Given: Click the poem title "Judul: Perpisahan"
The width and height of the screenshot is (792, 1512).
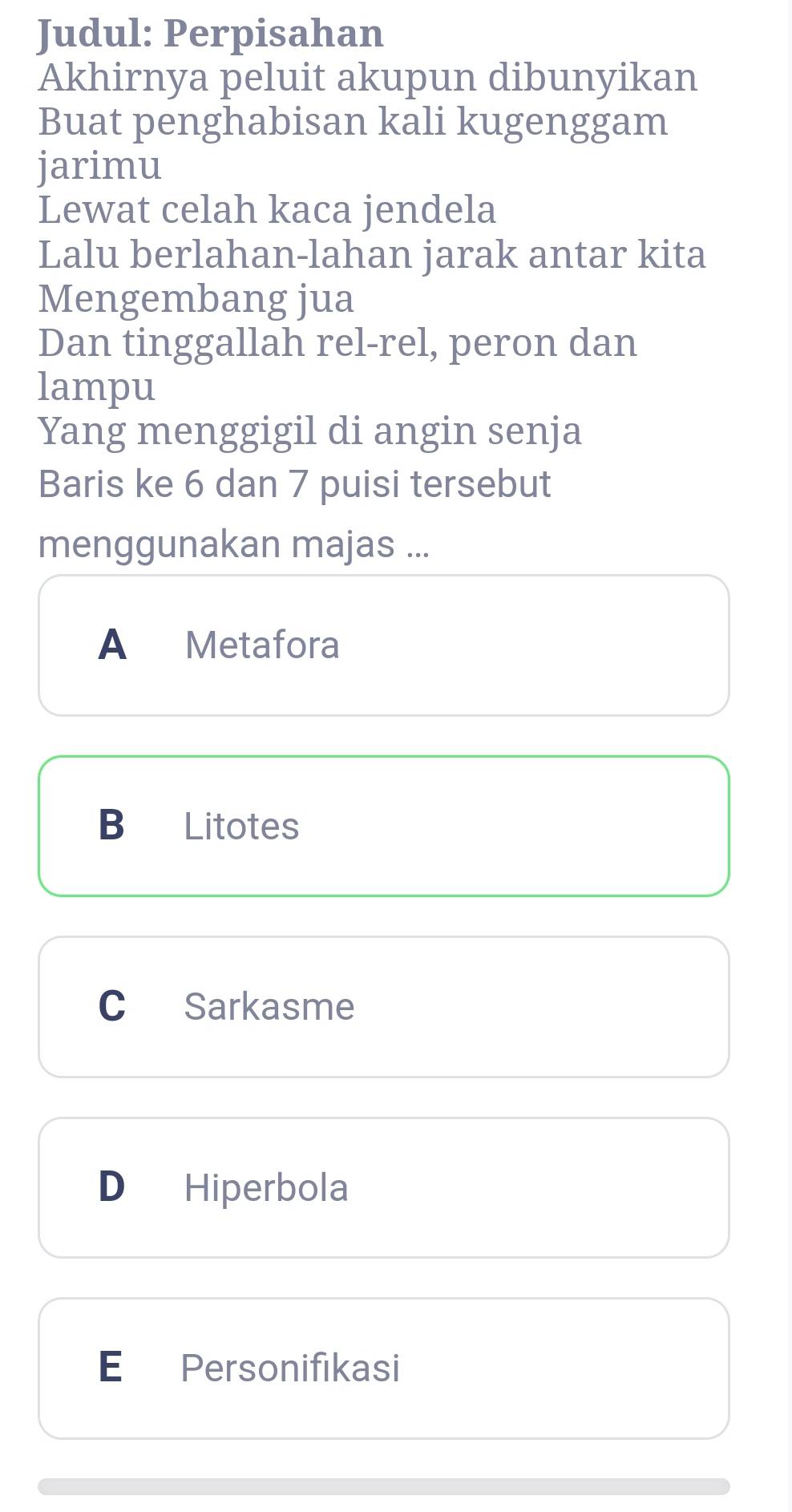Looking at the screenshot, I should point(211,34).
